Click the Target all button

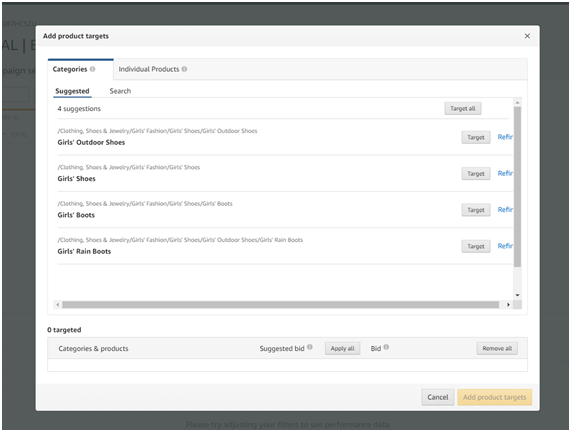(462, 109)
